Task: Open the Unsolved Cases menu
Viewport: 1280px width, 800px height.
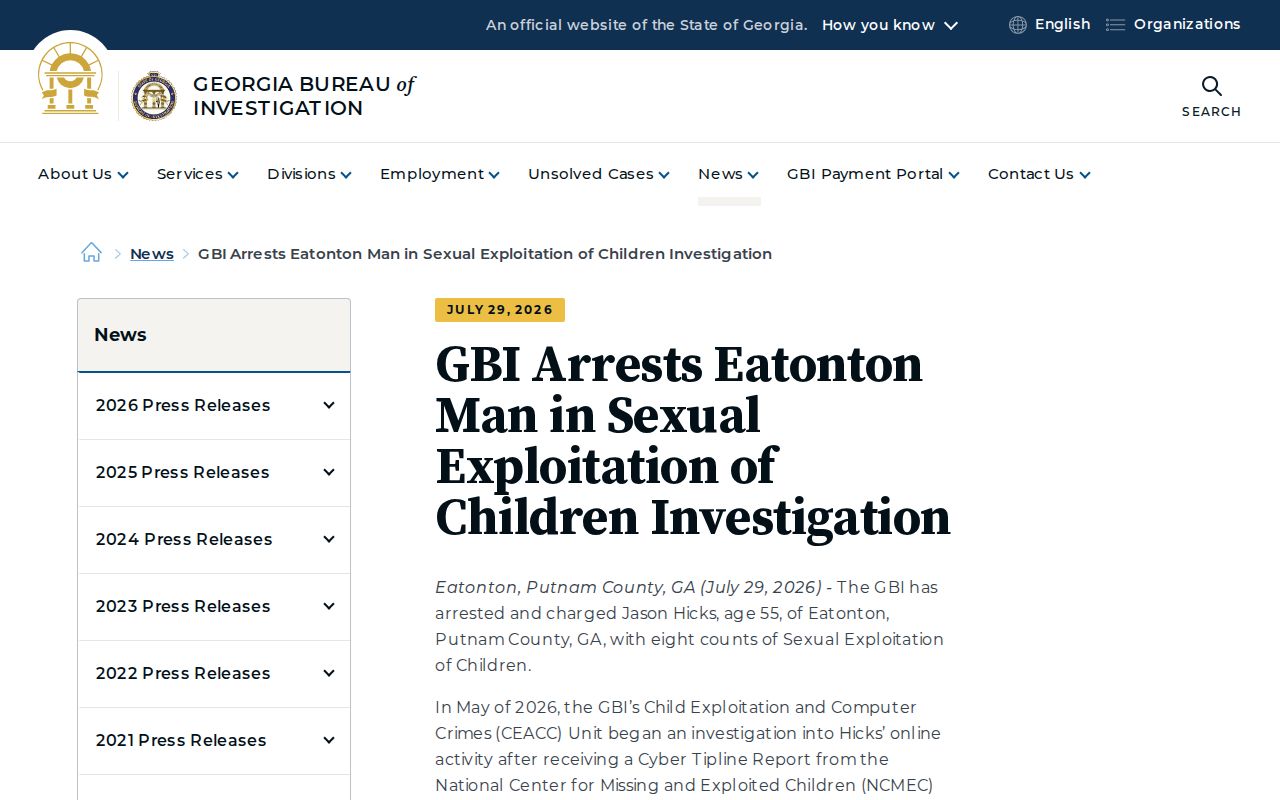Action: [598, 174]
